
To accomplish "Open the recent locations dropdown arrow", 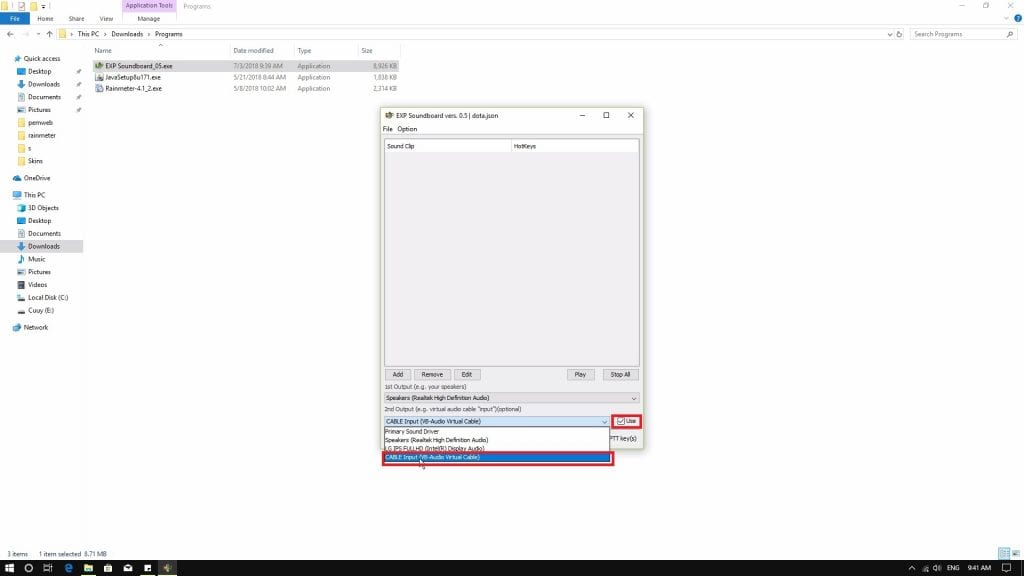I will click(39, 34).
